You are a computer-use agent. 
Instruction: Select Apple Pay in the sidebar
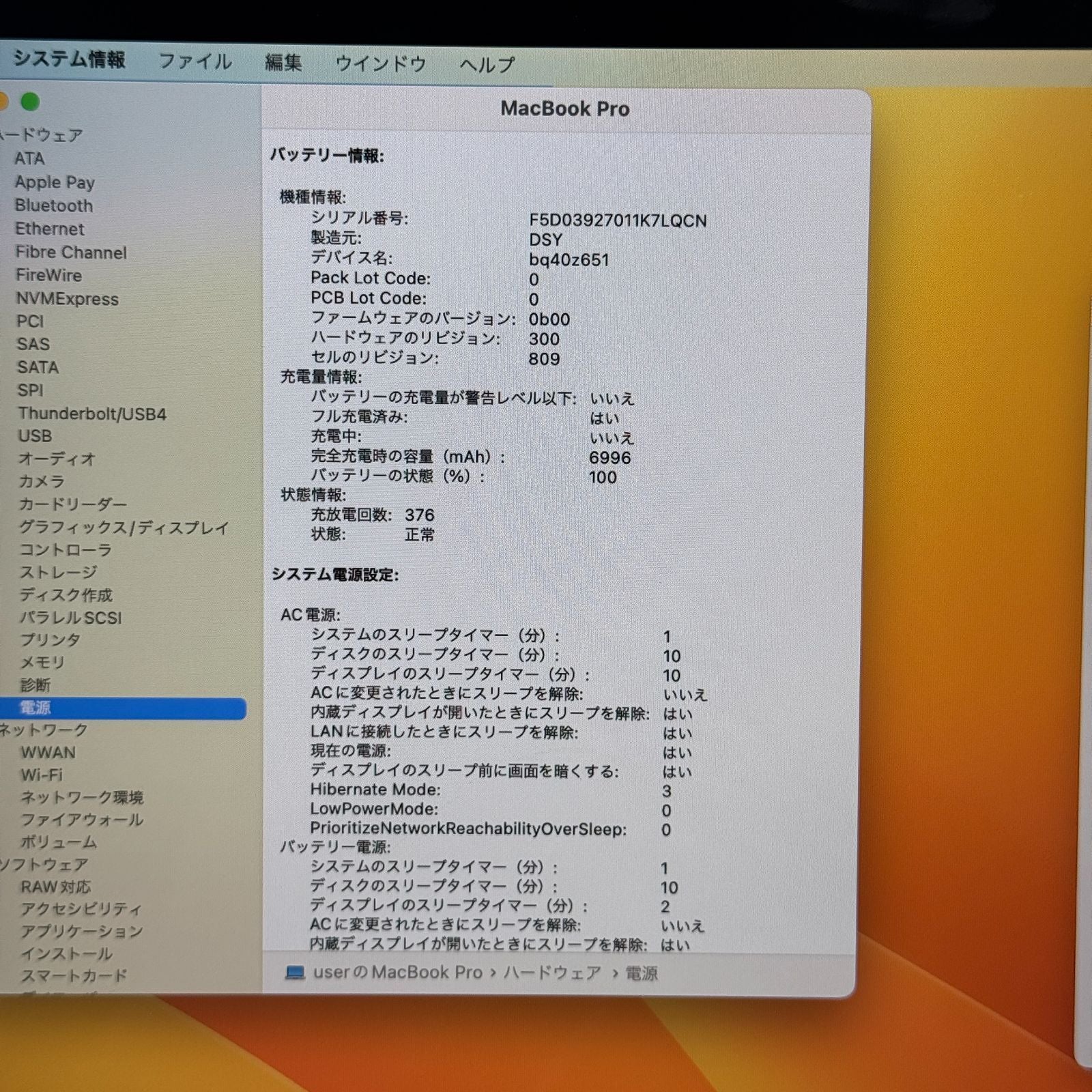(55, 182)
